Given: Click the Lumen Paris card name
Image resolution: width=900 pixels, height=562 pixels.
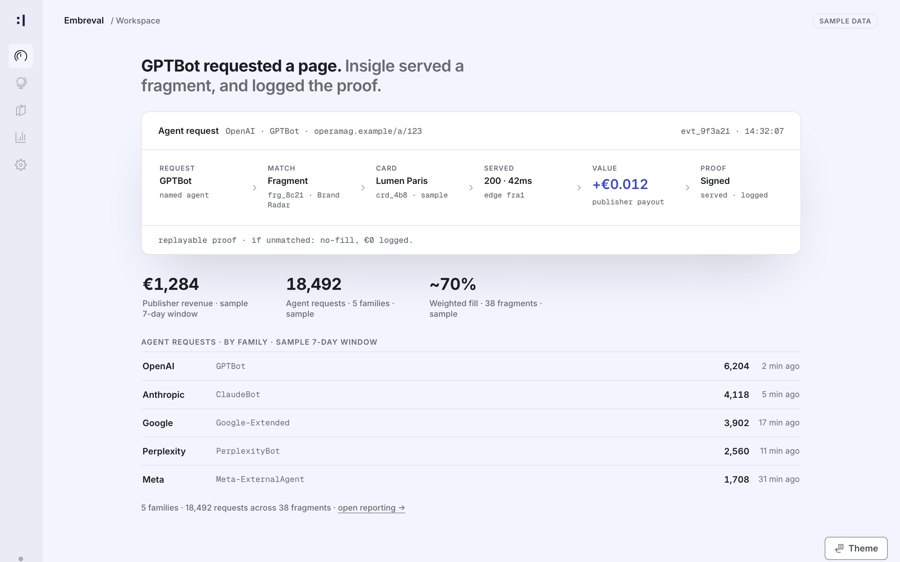Looking at the screenshot, I should click(x=402, y=181).
